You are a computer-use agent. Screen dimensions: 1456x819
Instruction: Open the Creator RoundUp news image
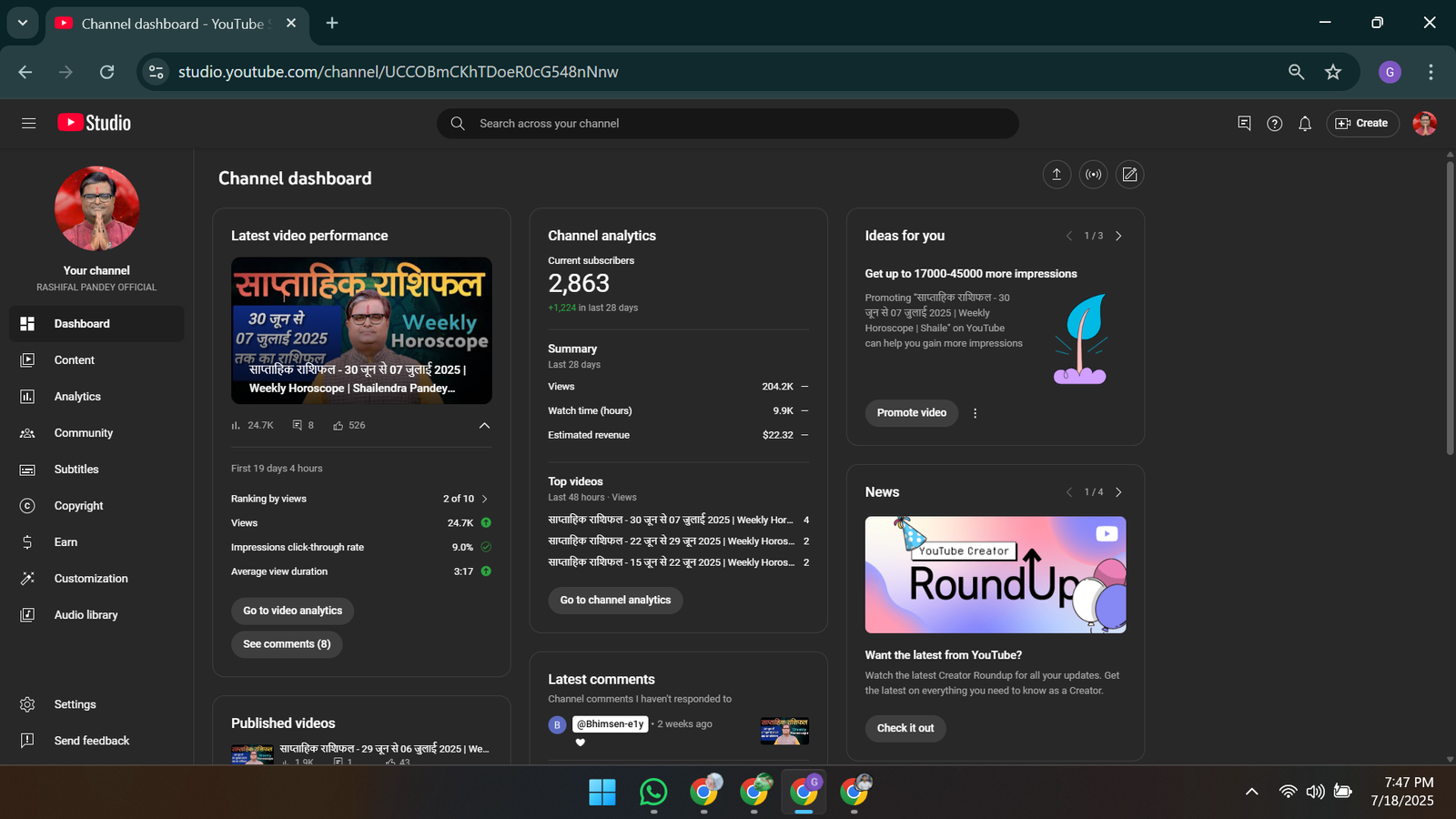pyautogui.click(x=996, y=575)
